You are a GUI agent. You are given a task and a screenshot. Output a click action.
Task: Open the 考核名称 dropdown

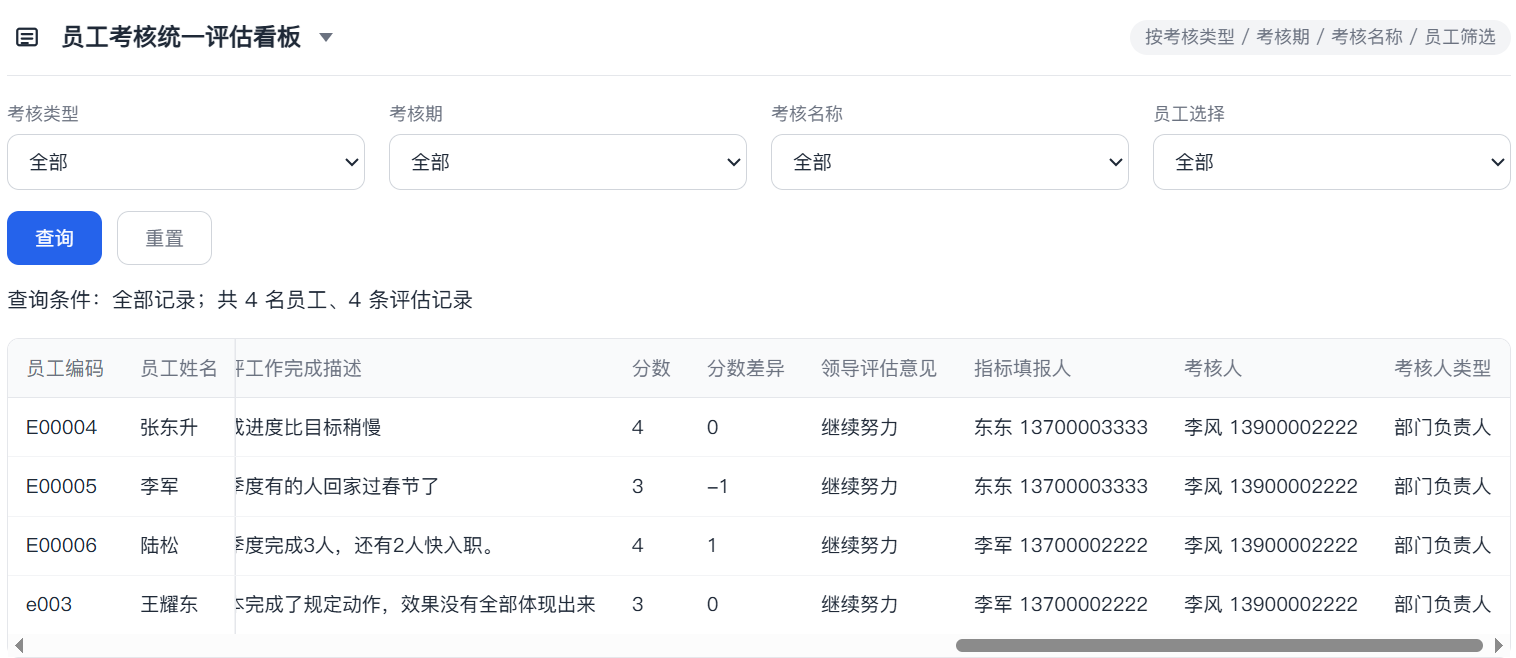point(950,162)
